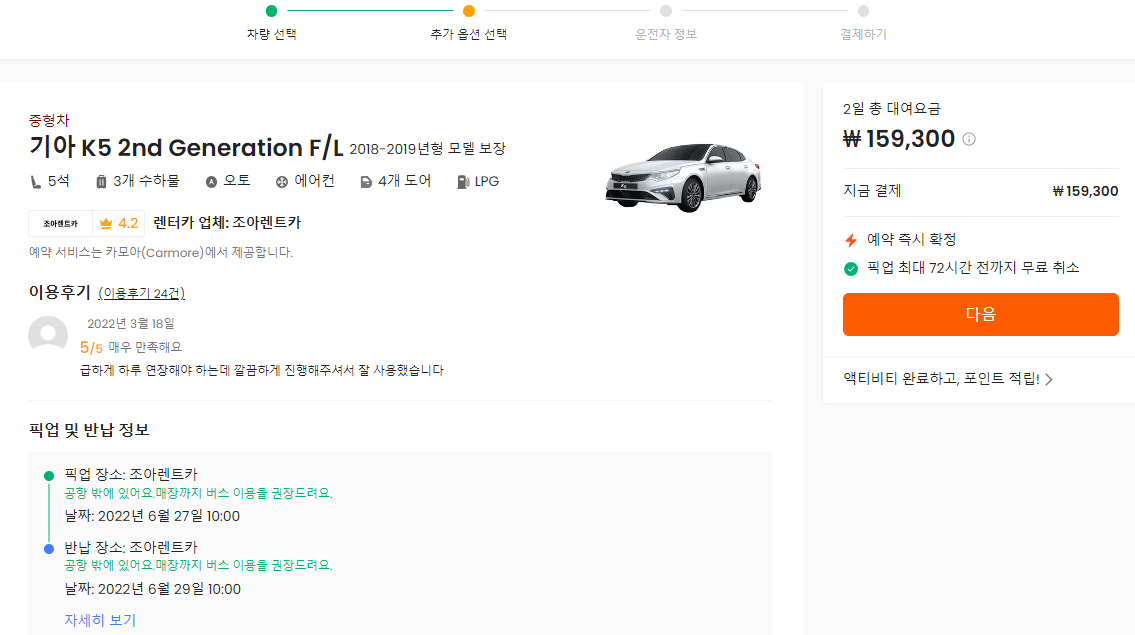Click the 2018-2019년형 모델 보장 text
Viewport: 1135px width, 635px height.
coord(427,149)
